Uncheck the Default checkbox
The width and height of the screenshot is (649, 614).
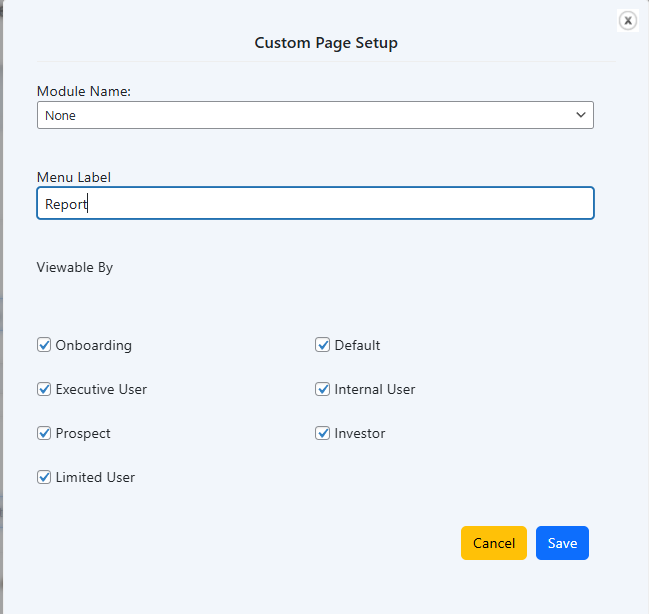(x=323, y=345)
